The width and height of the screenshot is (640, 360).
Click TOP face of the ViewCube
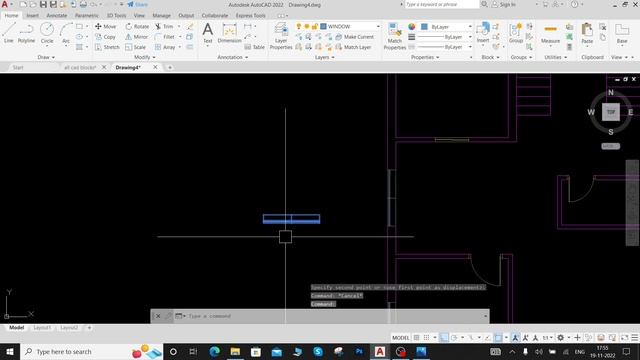(611, 112)
